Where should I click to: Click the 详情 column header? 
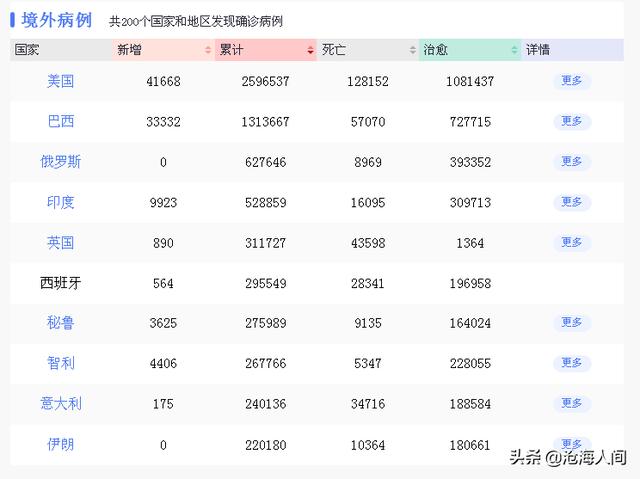point(572,50)
